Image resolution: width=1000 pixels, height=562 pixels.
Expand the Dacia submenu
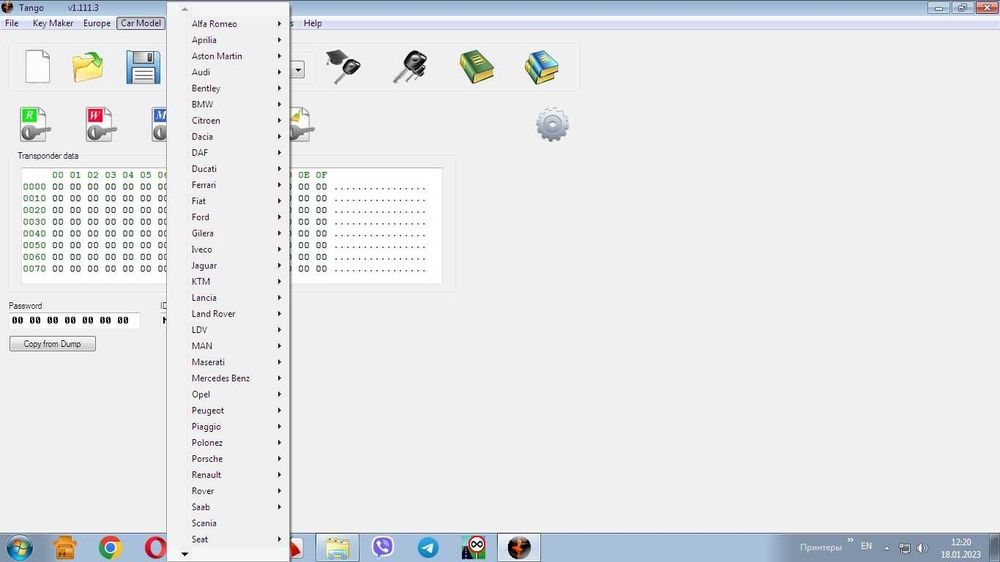228,137
